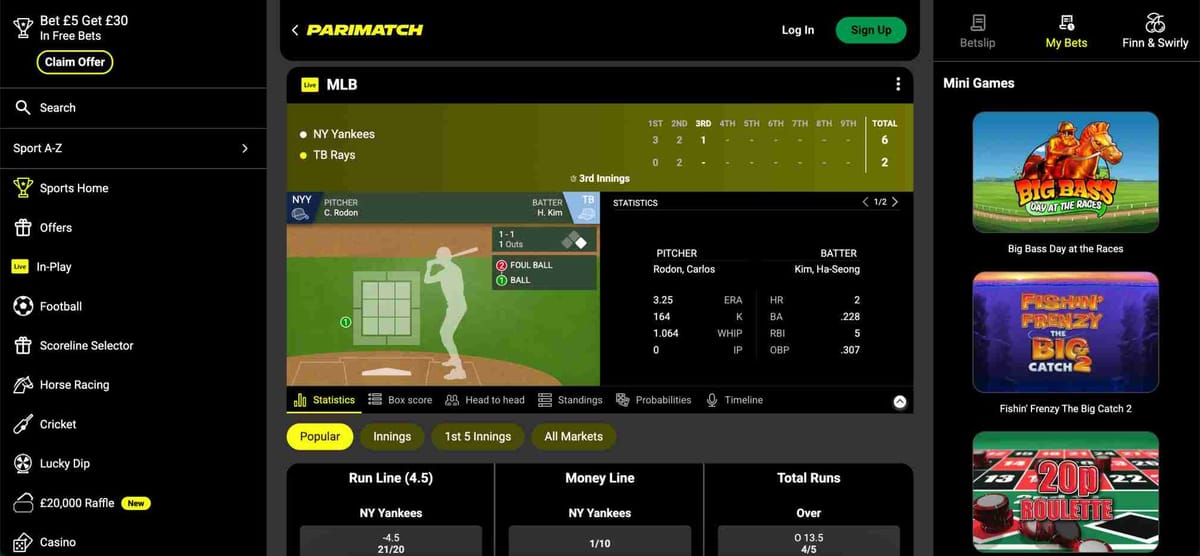1200x556 pixels.
Task: Click the FOUL BALL pitch entry
Action: (x=530, y=265)
